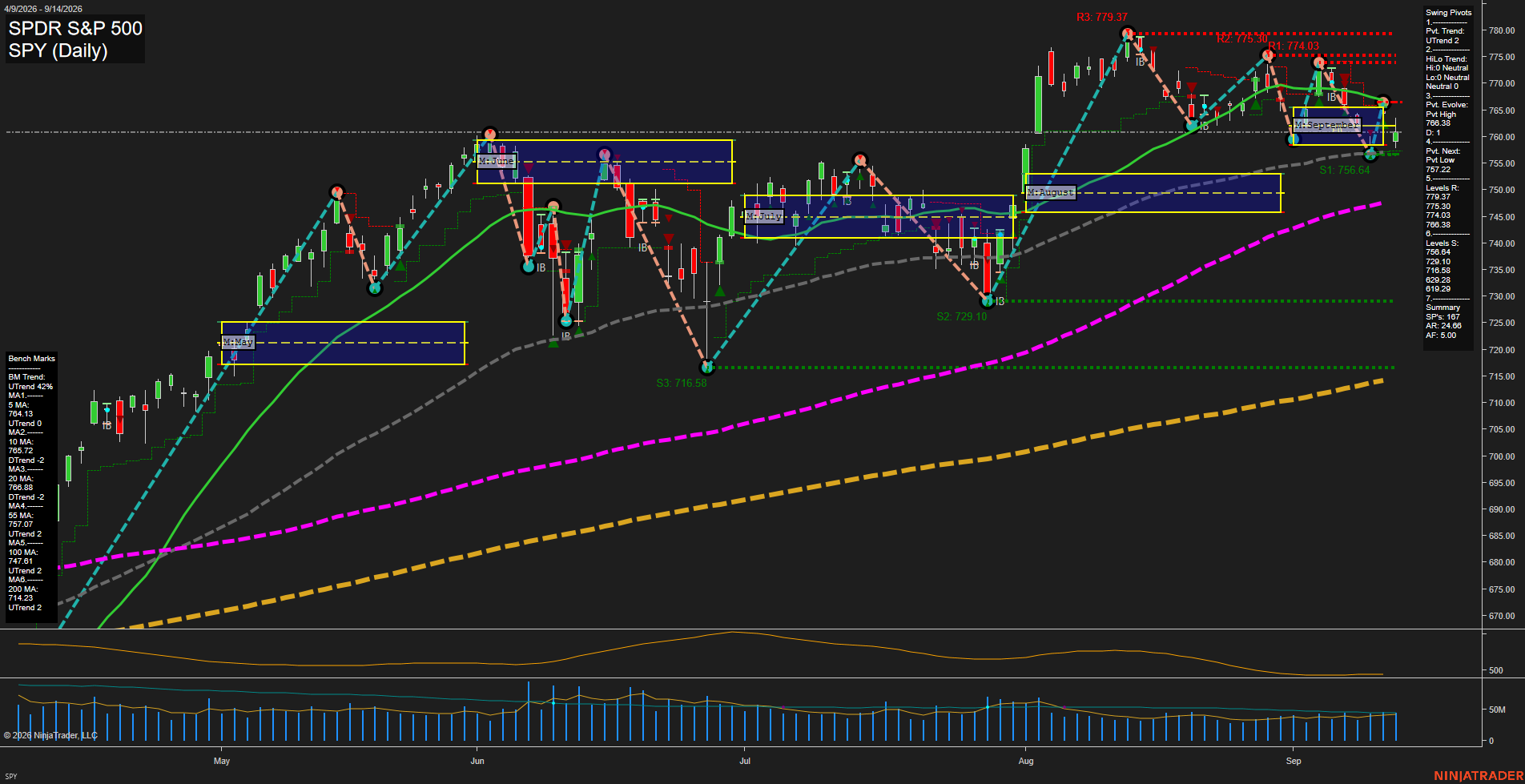
Task: Select the 4/9/2026 - 9/14/2026 date range text
Action: point(42,9)
